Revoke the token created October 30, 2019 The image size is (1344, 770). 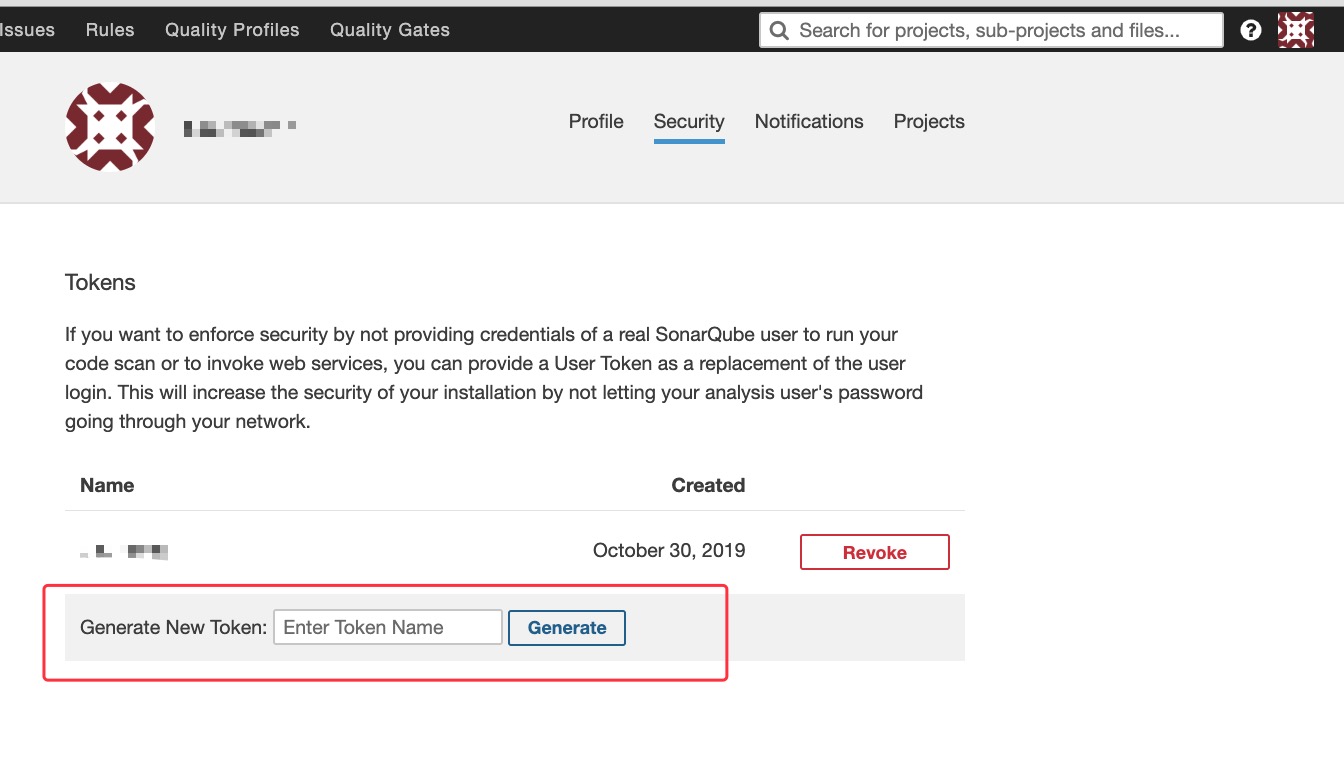tap(874, 552)
